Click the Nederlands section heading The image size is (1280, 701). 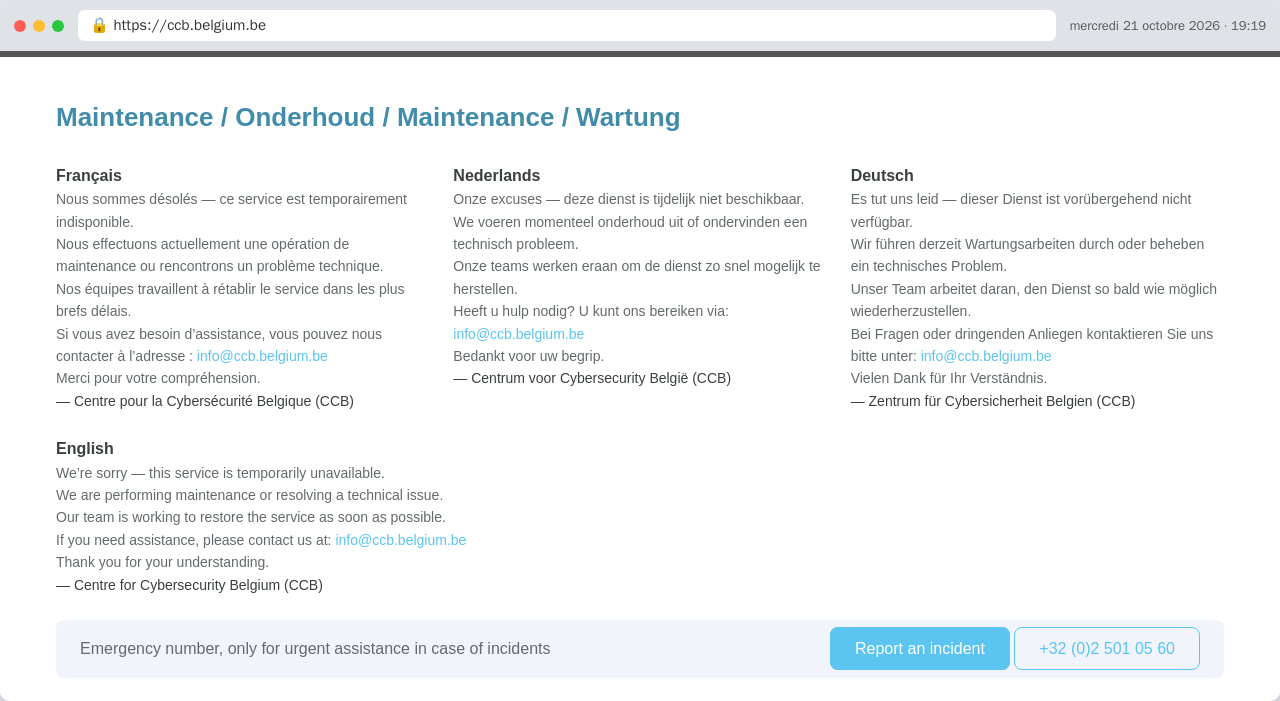497,176
